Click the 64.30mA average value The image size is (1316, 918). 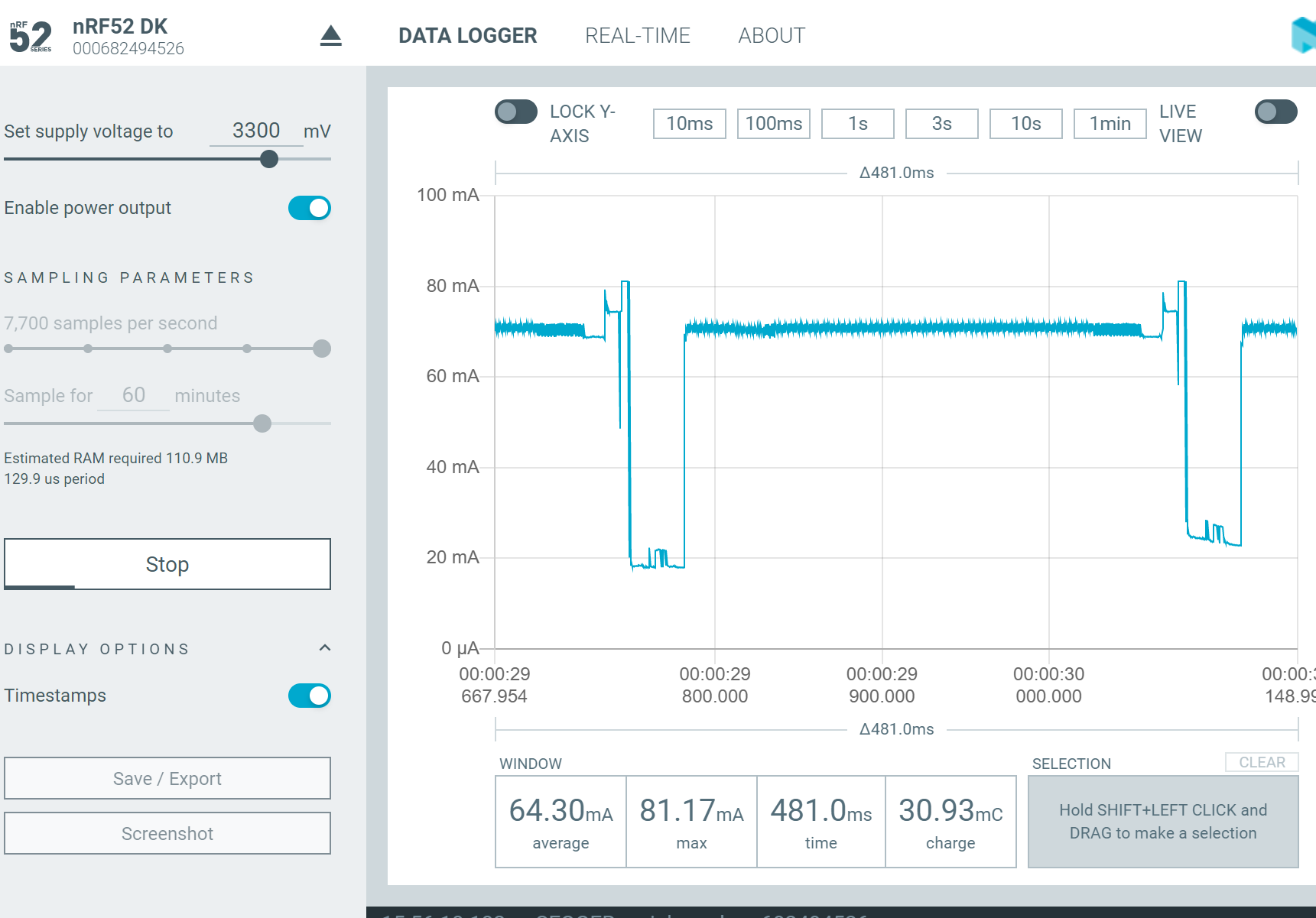[x=561, y=811]
